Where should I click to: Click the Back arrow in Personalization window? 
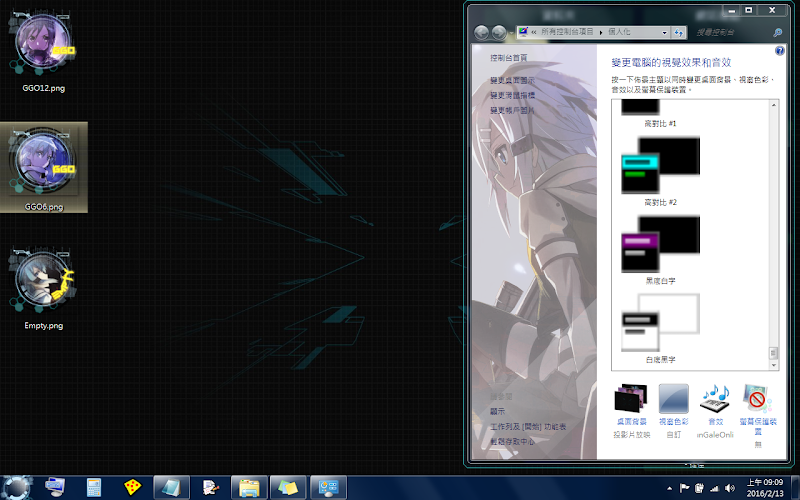pos(481,33)
